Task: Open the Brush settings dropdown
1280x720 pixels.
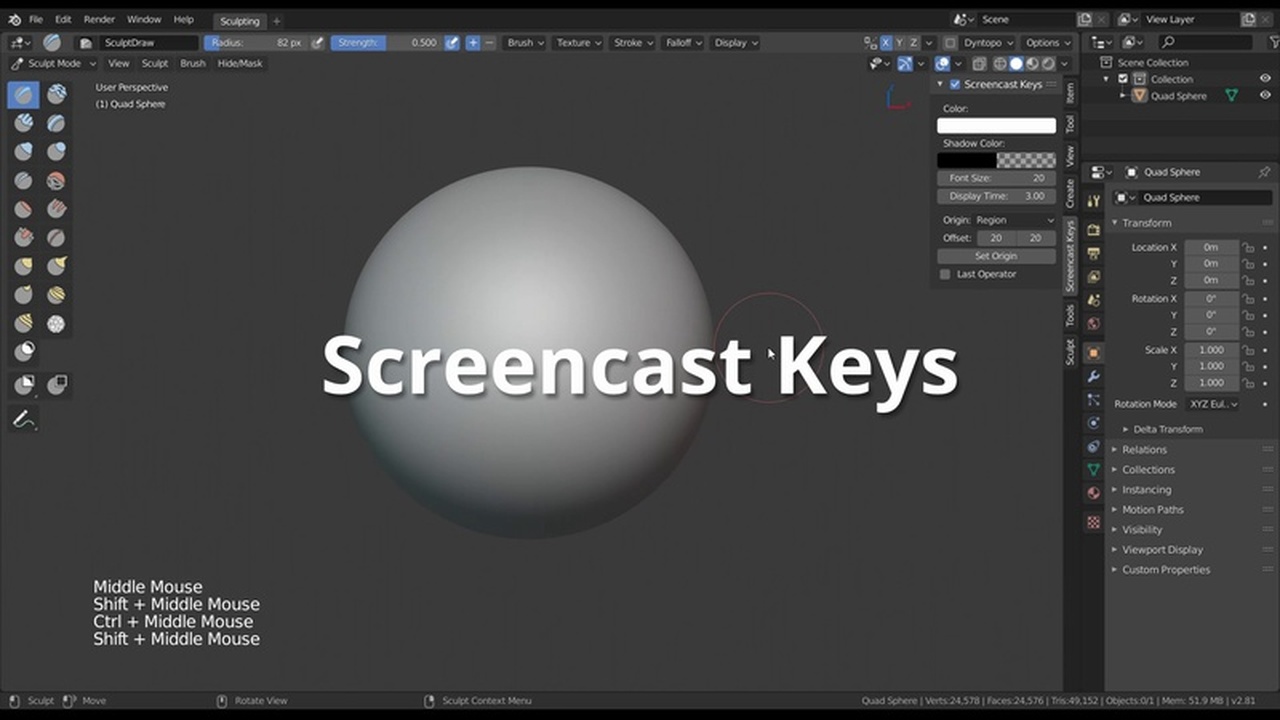Action: click(x=526, y=43)
